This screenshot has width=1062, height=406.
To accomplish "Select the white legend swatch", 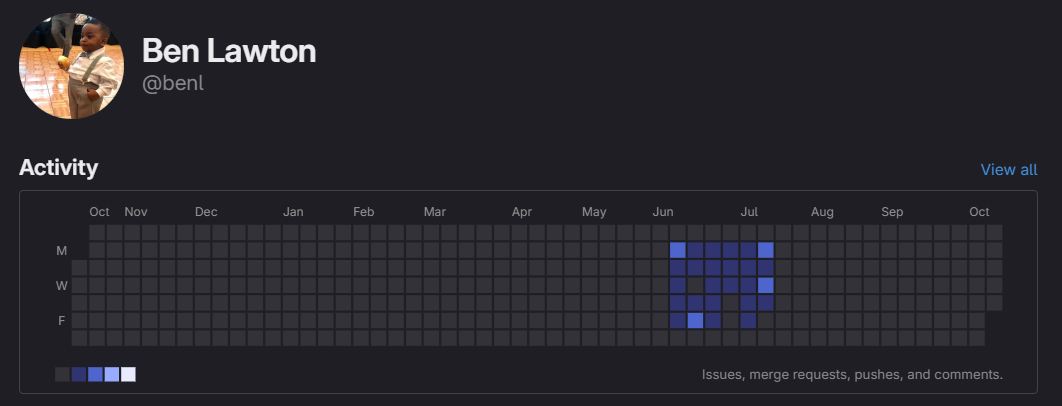I will pyautogui.click(x=128, y=374).
